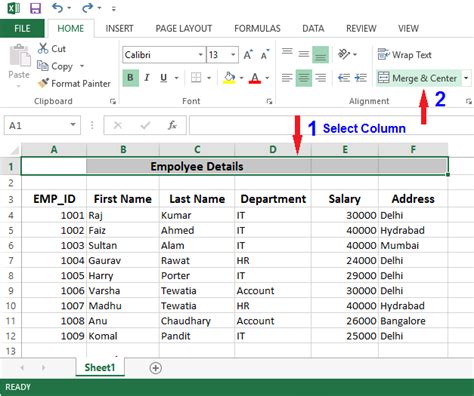Image resolution: width=474 pixels, height=396 pixels.
Task: Open the Font Color dropdown arrow
Action: [267, 78]
